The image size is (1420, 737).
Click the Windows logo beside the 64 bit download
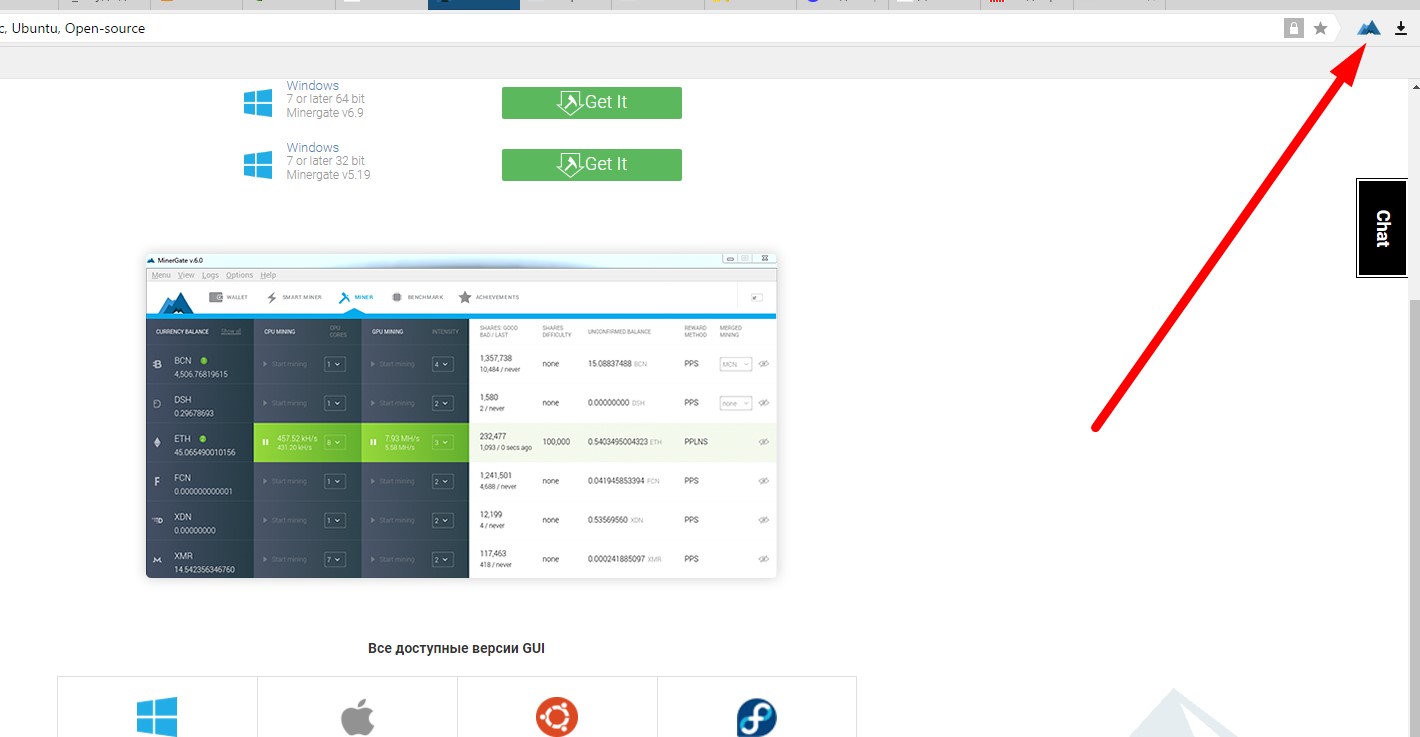(x=258, y=102)
